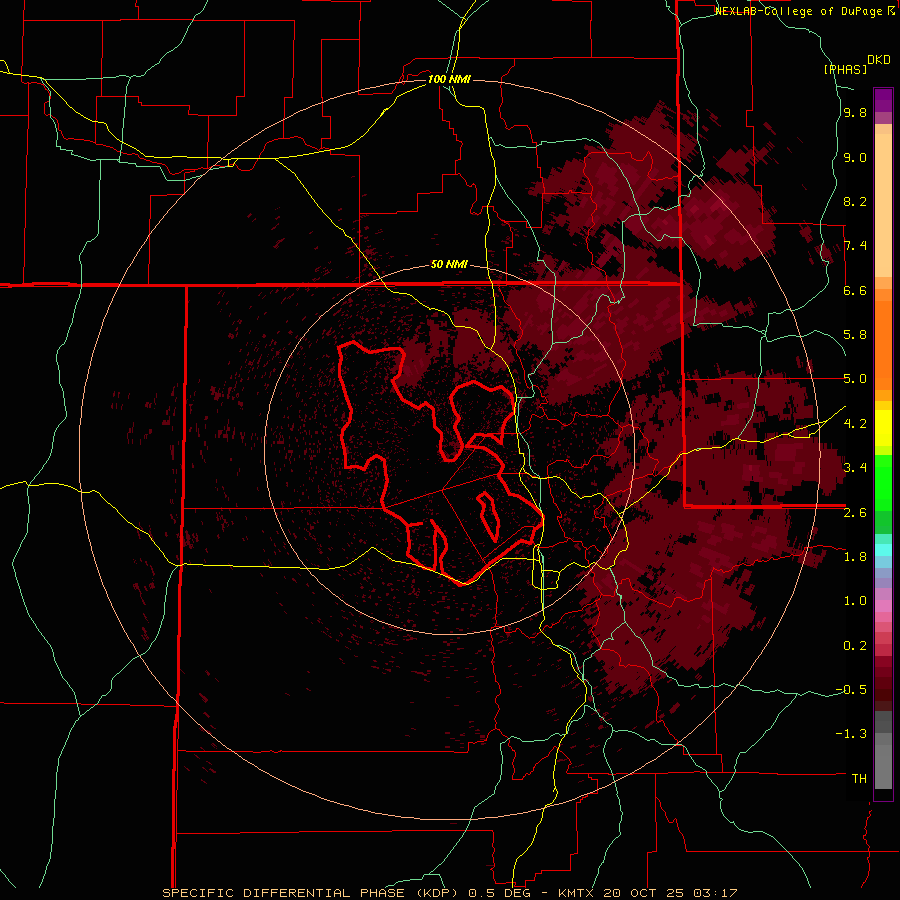Select the 2.6 scale value
This screenshot has height=900, width=900.
[855, 513]
